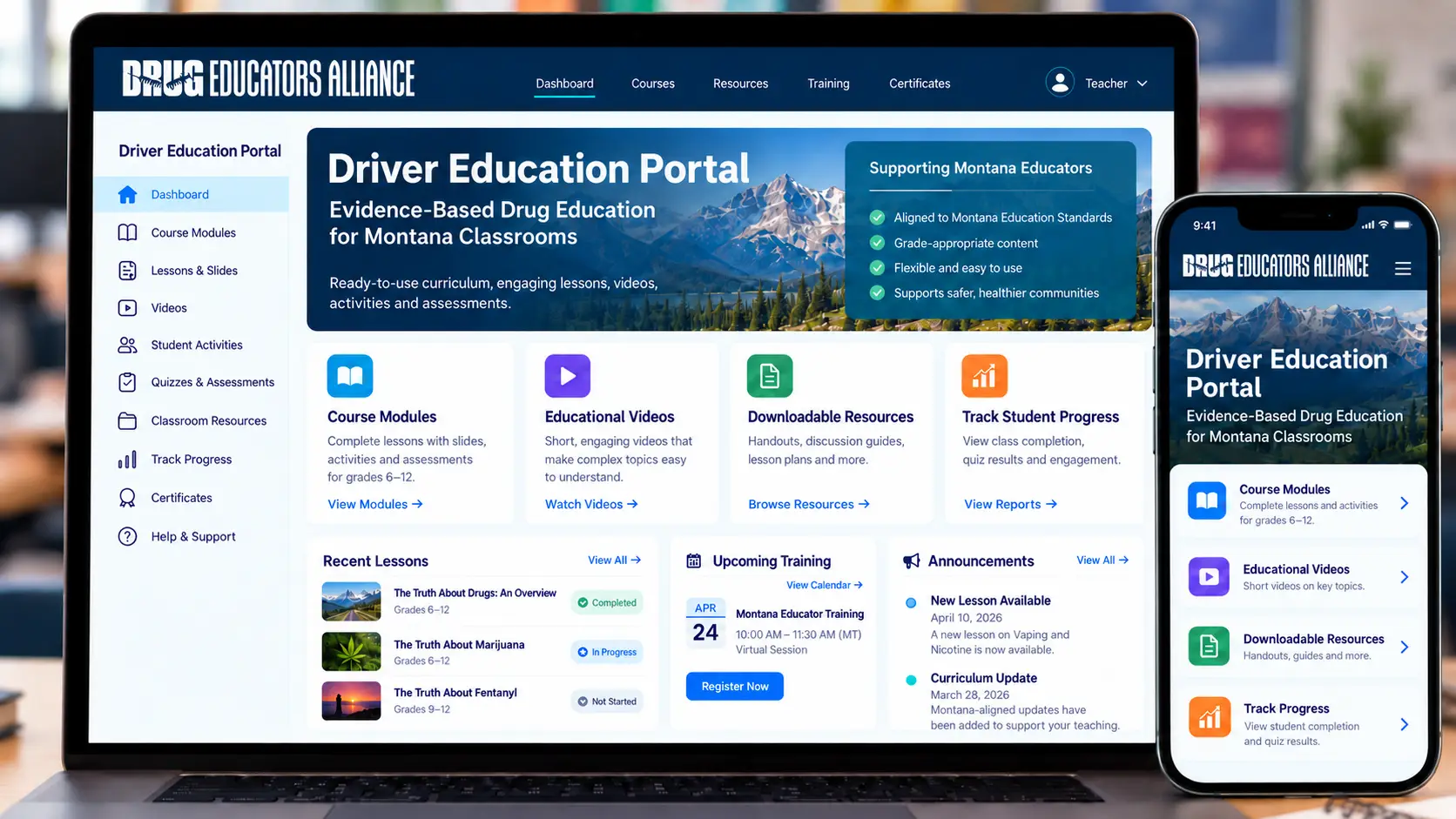Click the blue Course Modules card icon

point(350,376)
